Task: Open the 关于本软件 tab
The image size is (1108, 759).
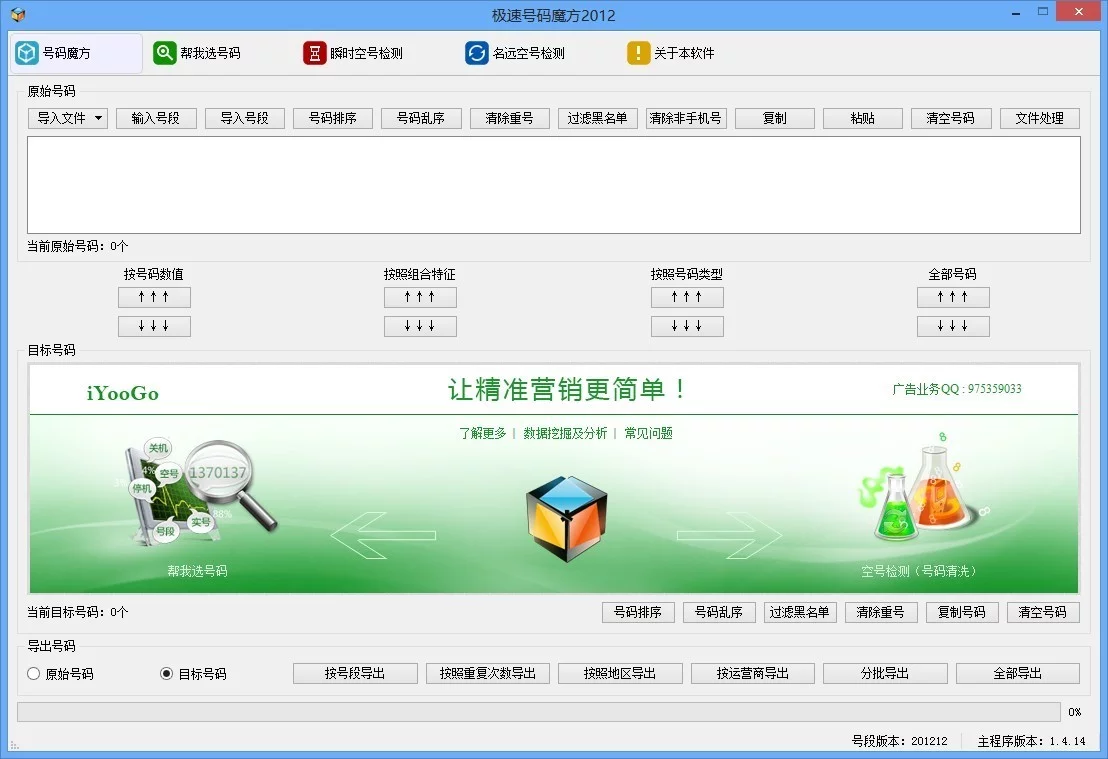Action: (671, 53)
